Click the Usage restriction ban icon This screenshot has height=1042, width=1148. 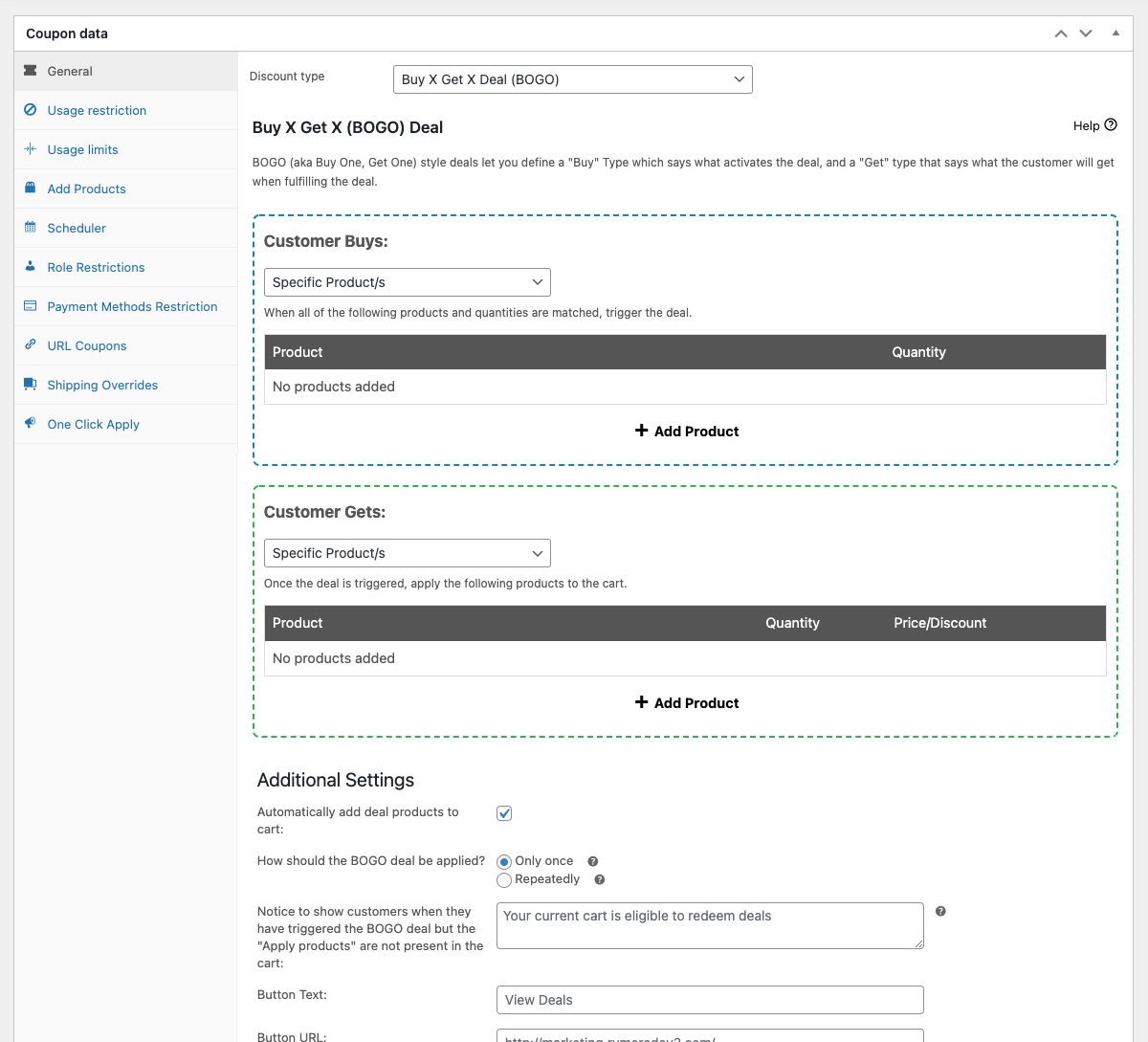click(31, 110)
